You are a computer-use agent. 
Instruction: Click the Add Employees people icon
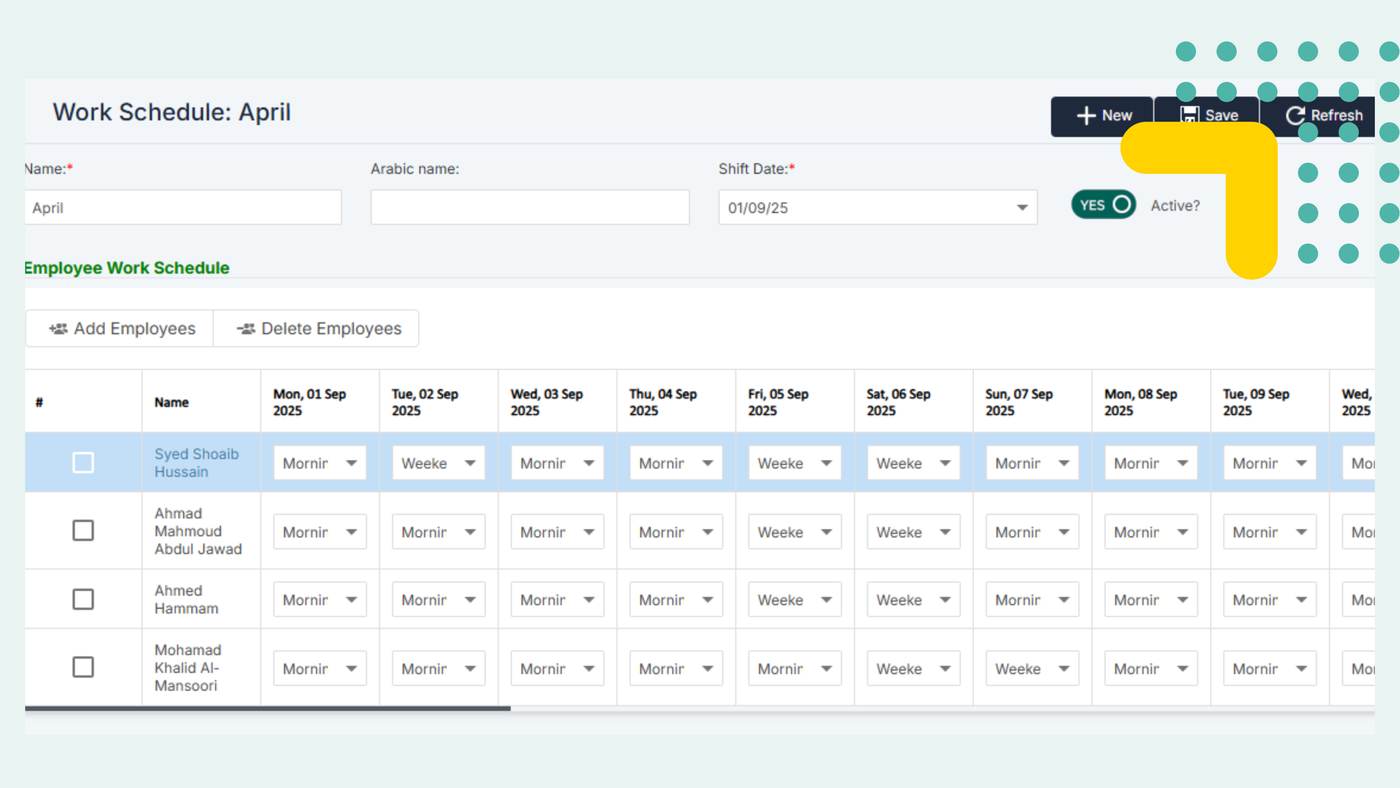coord(58,329)
